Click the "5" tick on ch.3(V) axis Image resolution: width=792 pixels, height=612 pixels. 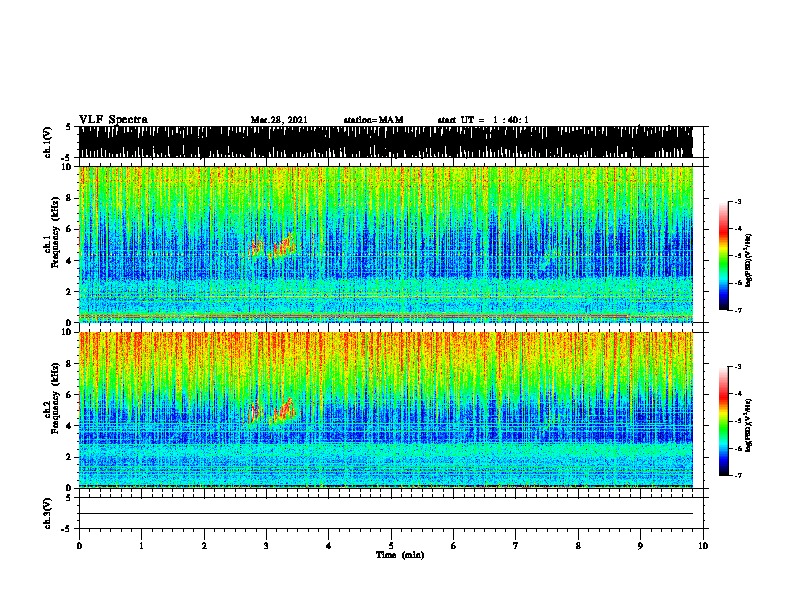tap(68, 498)
